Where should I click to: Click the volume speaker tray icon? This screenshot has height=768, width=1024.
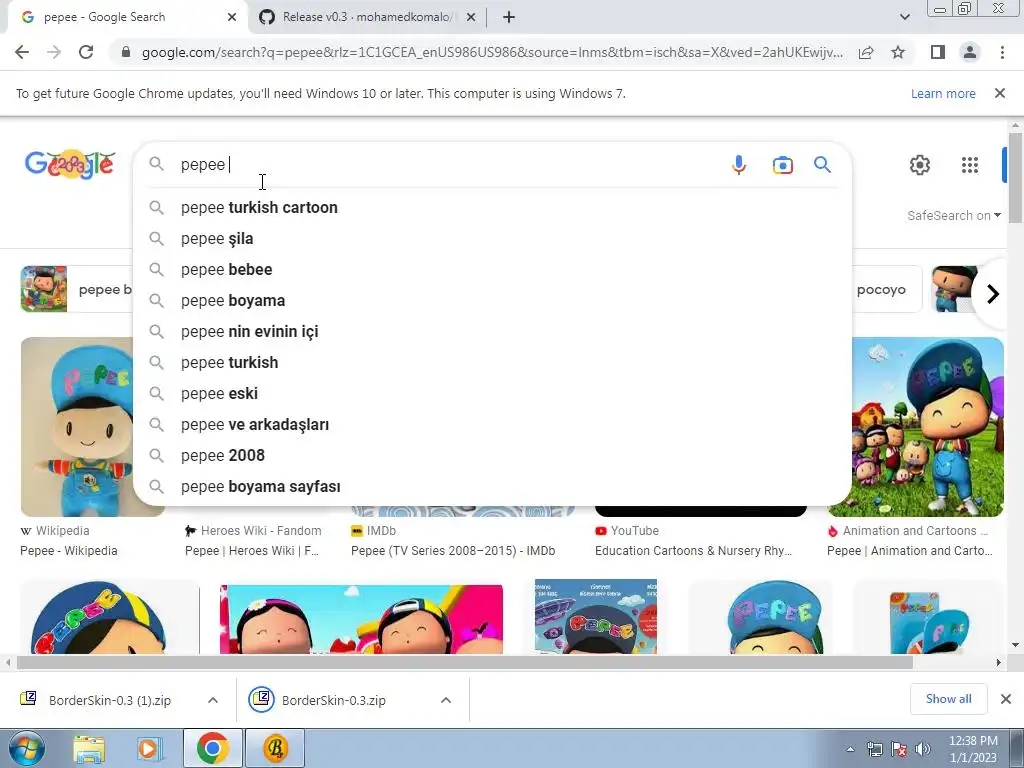click(x=922, y=749)
